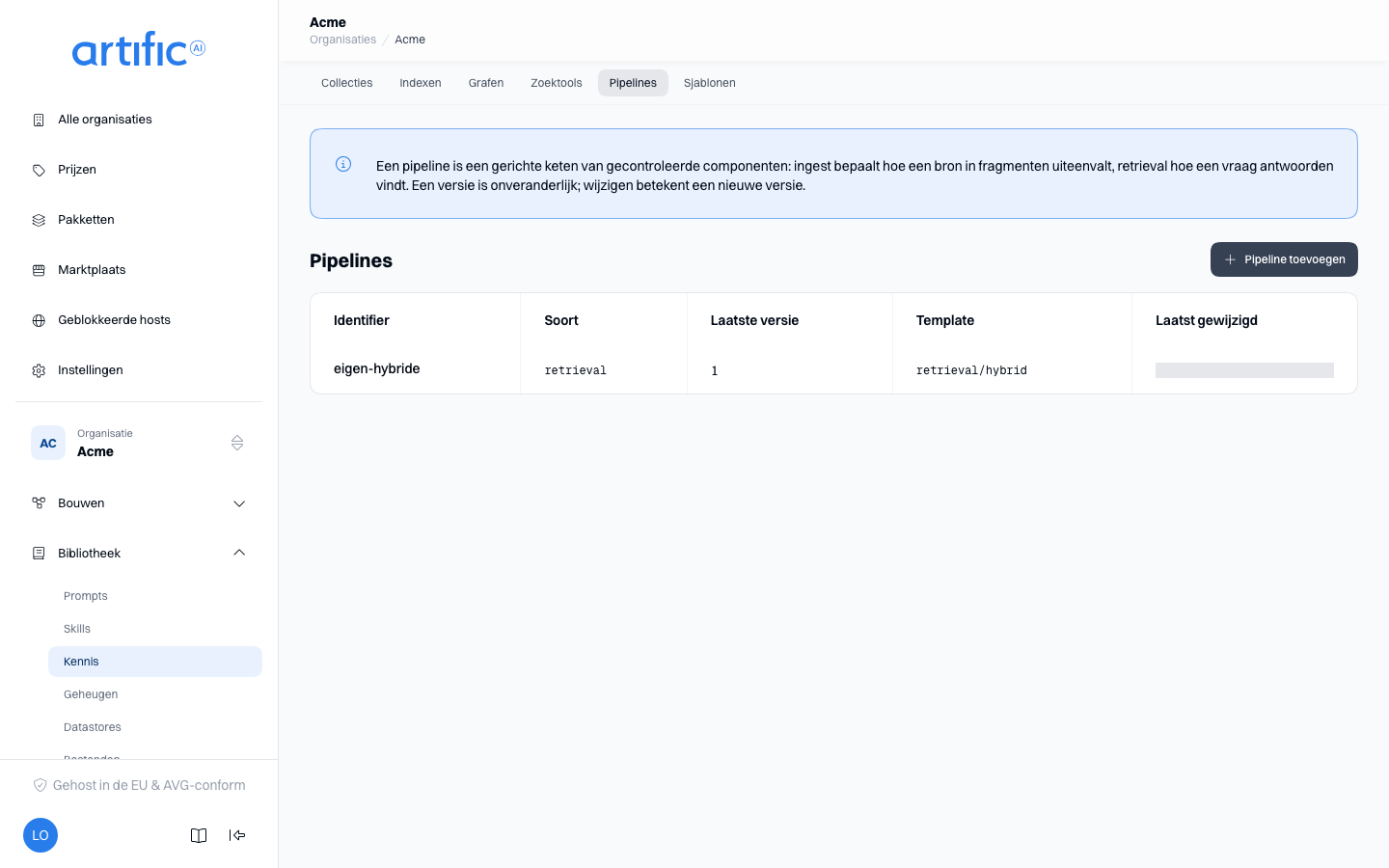The image size is (1389, 868).
Task: Click the log out arrow icon
Action: [237, 835]
